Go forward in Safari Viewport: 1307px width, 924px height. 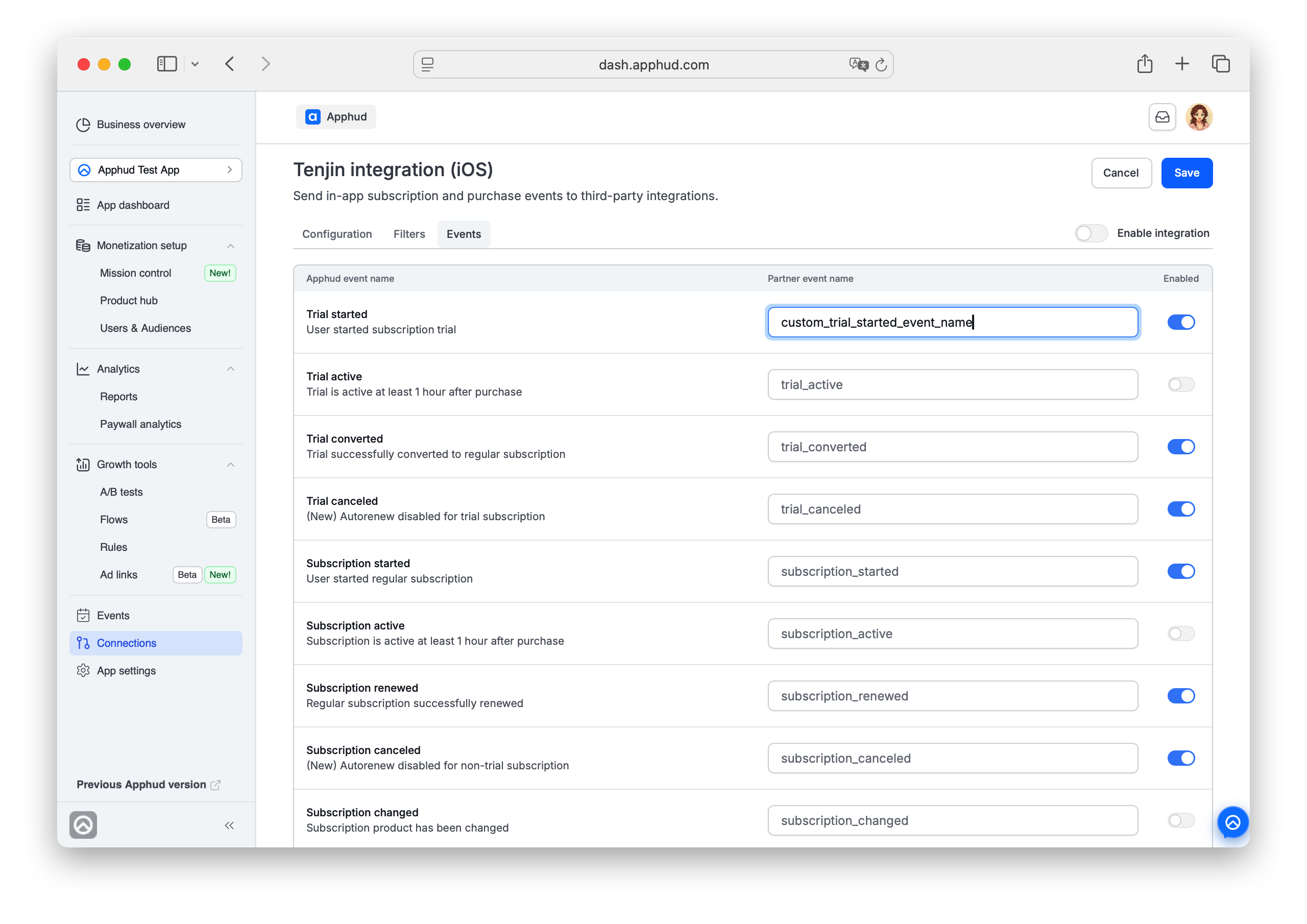265,64
